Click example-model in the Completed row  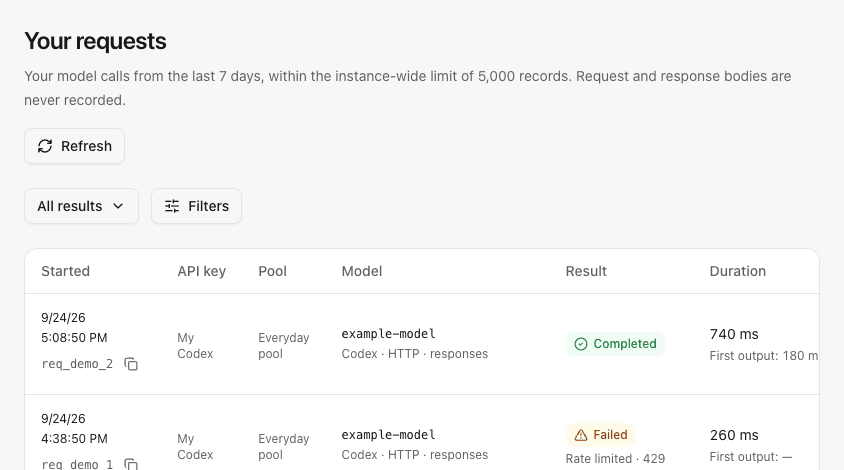[x=388, y=334]
